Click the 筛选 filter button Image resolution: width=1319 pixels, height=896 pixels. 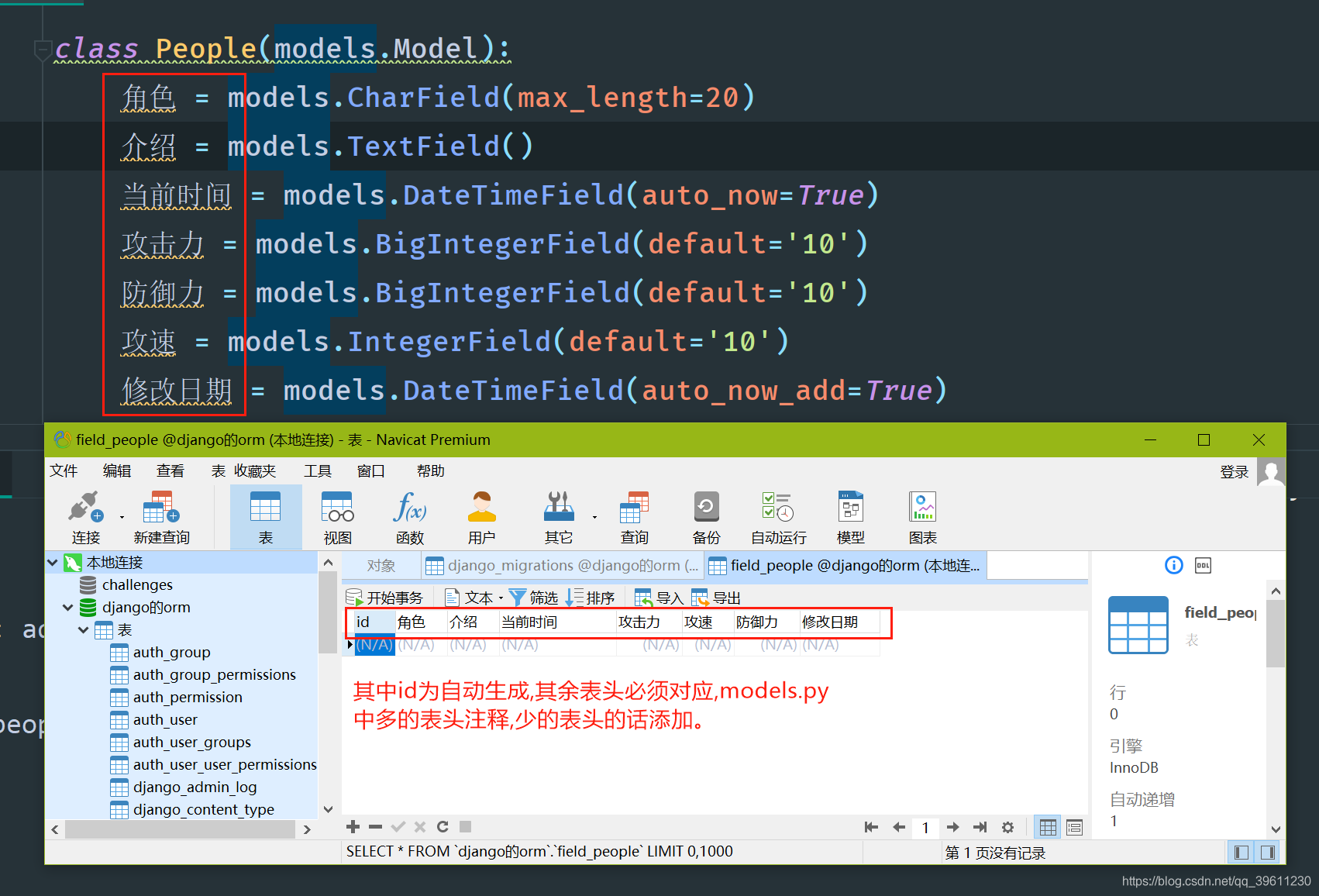pyautogui.click(x=533, y=598)
